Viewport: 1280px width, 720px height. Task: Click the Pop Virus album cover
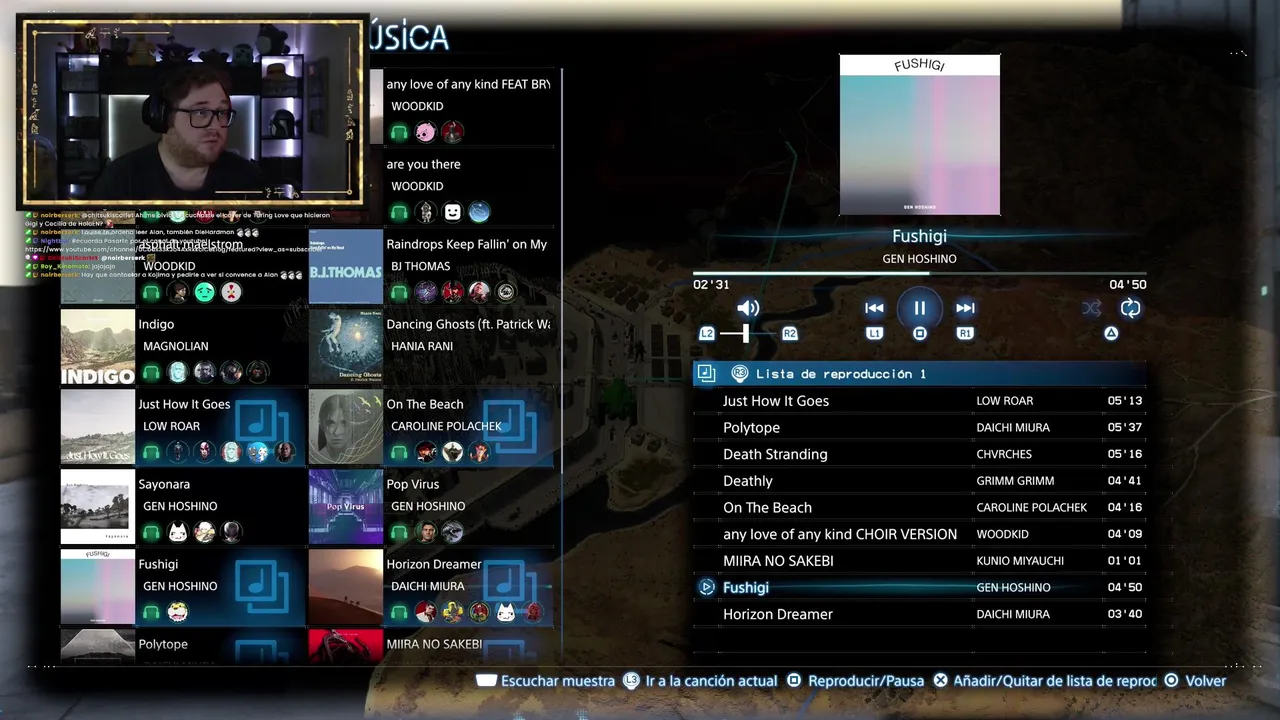[346, 507]
